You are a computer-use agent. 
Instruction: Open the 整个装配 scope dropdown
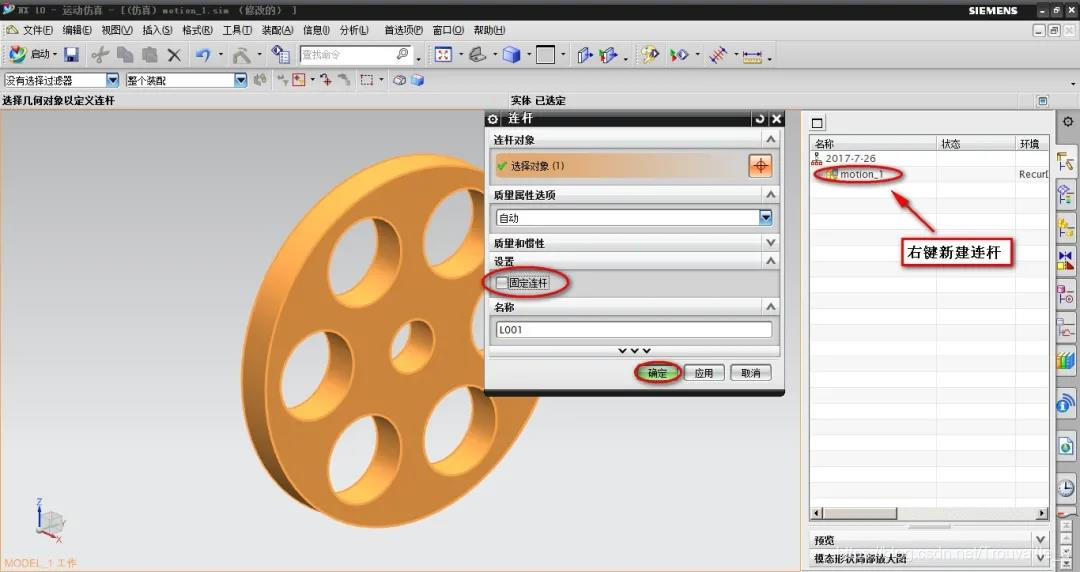240,80
